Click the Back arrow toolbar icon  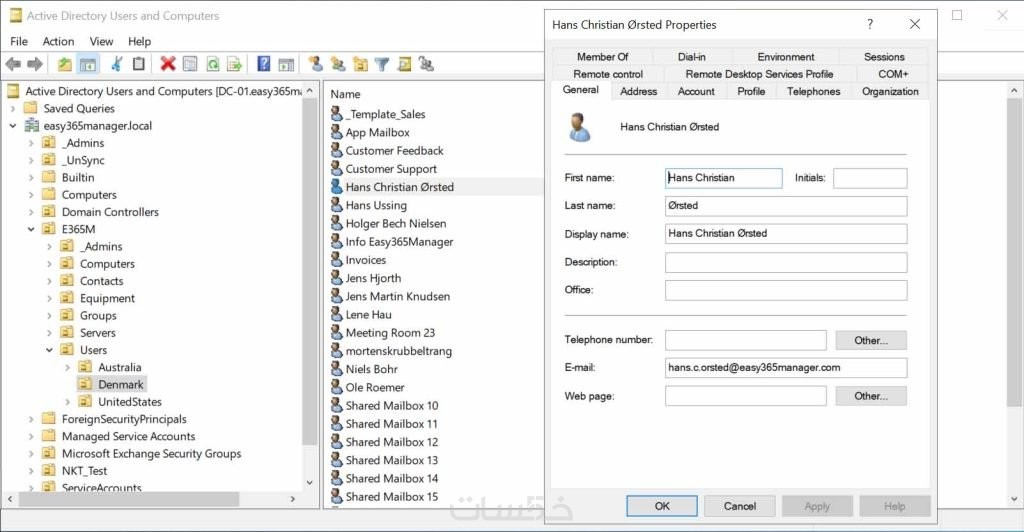(x=13, y=64)
